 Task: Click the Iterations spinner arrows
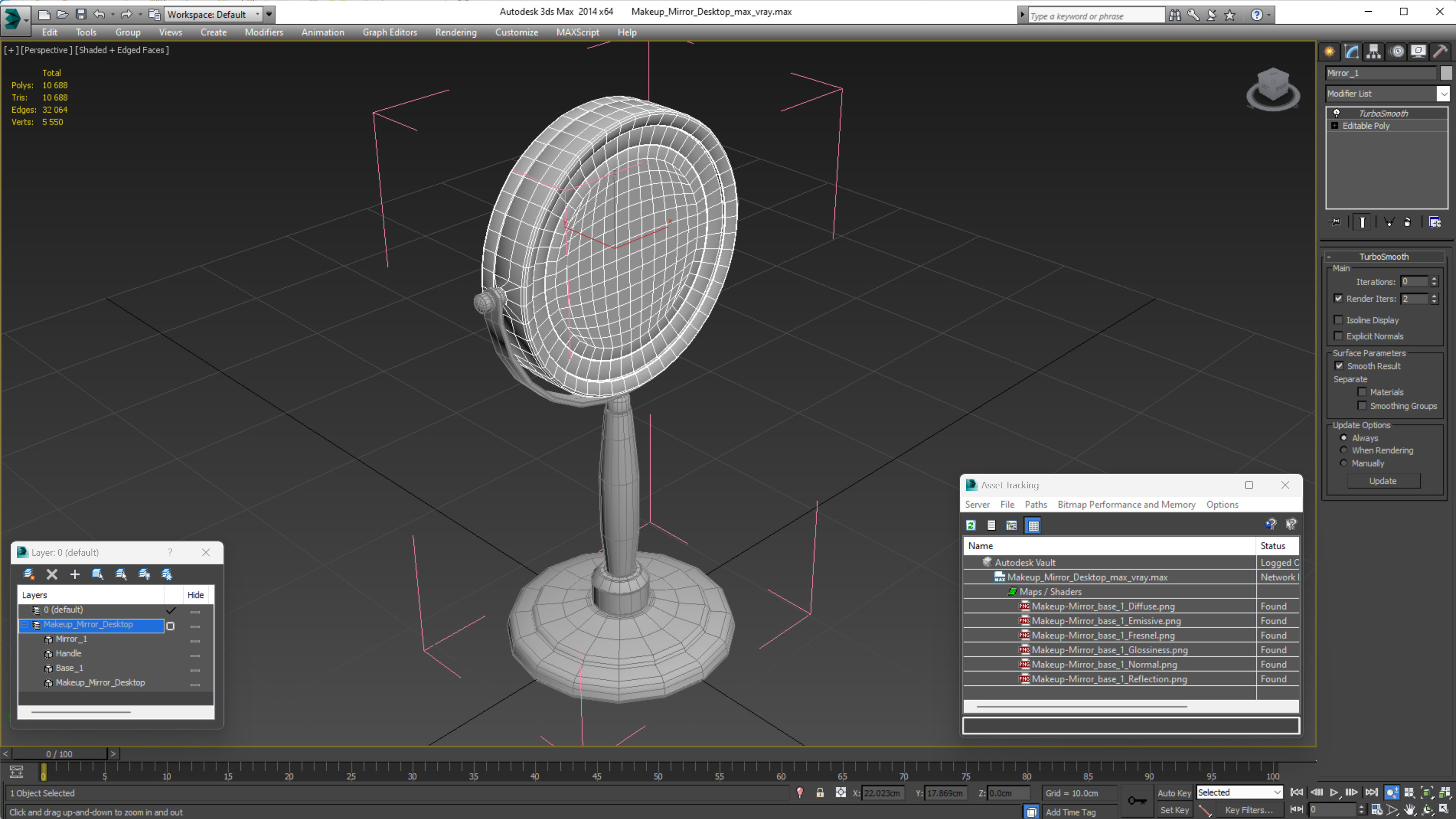coord(1435,282)
